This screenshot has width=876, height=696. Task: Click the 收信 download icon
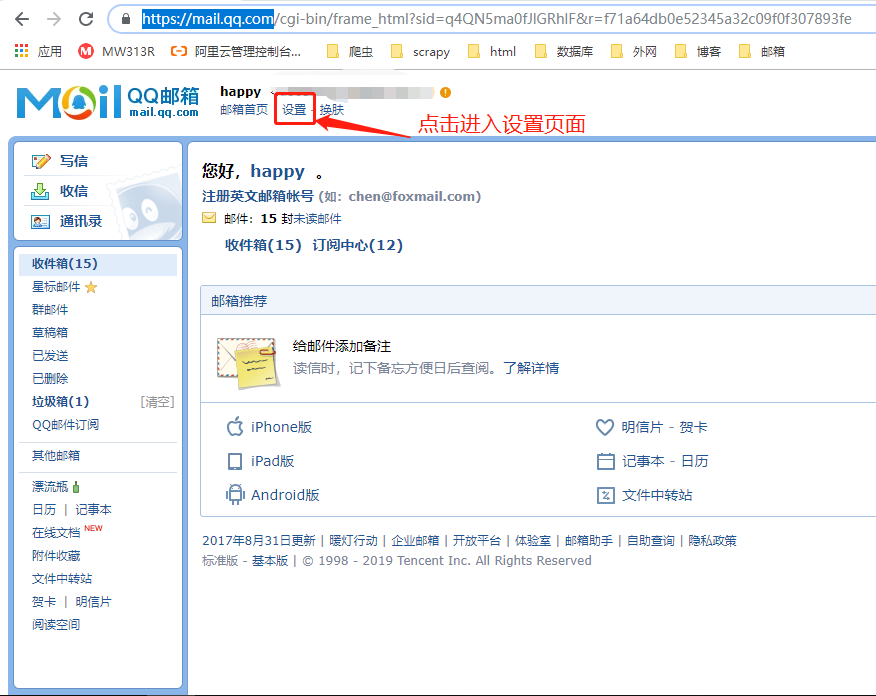click(40, 192)
